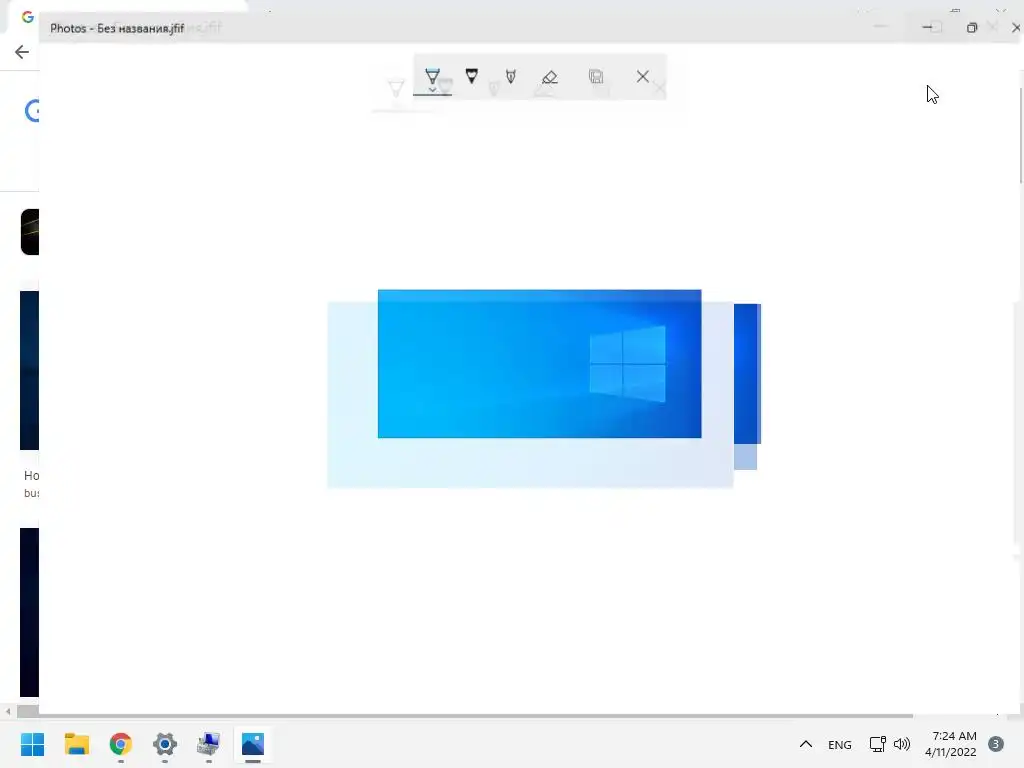Screen dimensions: 1024x768
Task: Select the pencil drawing tool
Action: [472, 76]
